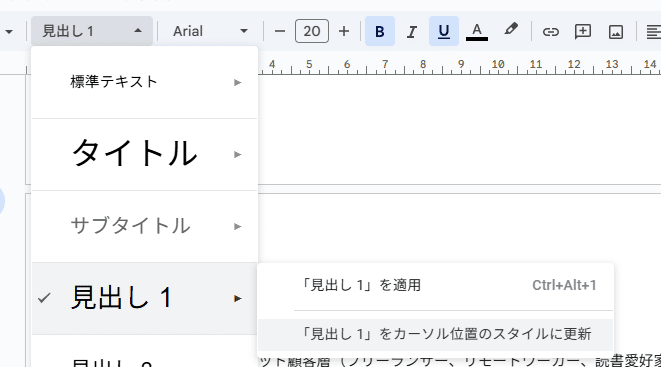Image resolution: width=661 pixels, height=367 pixels.
Task: Decrease font size with minus button
Action: [279, 31]
